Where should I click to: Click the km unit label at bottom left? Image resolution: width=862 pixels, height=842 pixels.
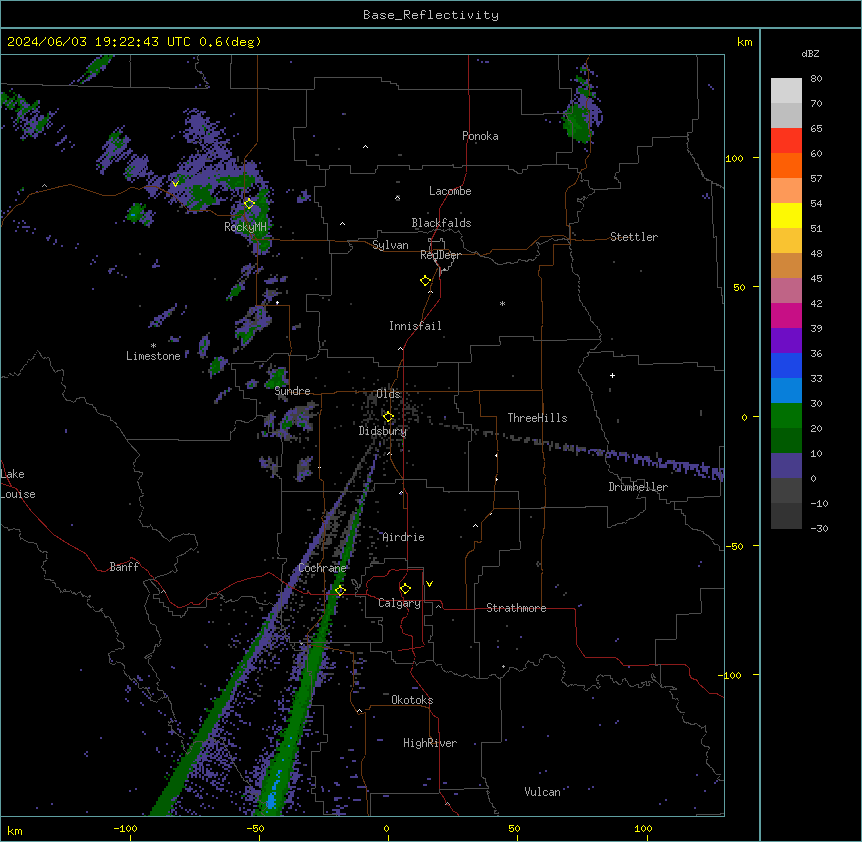pos(15,830)
